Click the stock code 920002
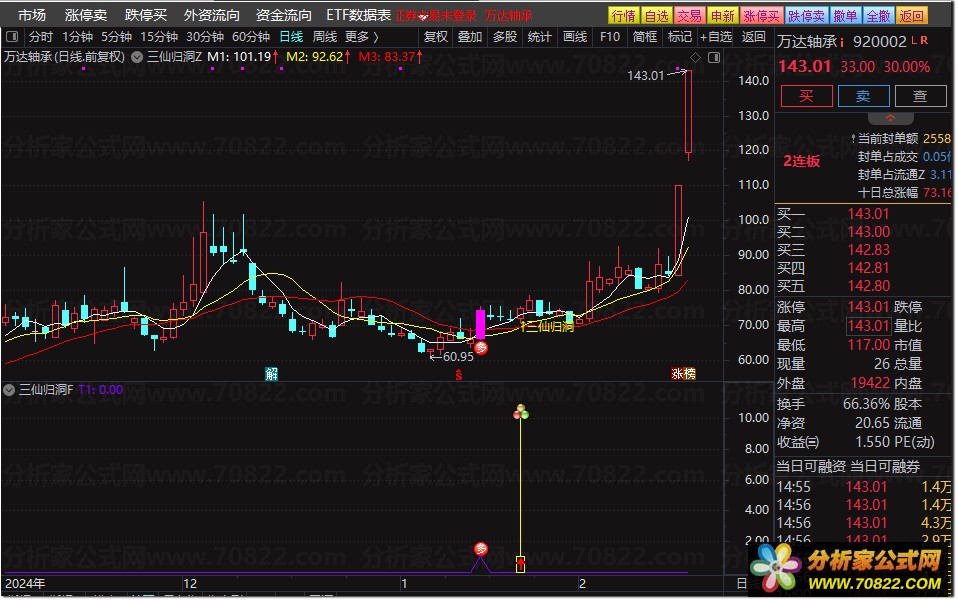Viewport: 958px width, 600px height. coord(880,42)
